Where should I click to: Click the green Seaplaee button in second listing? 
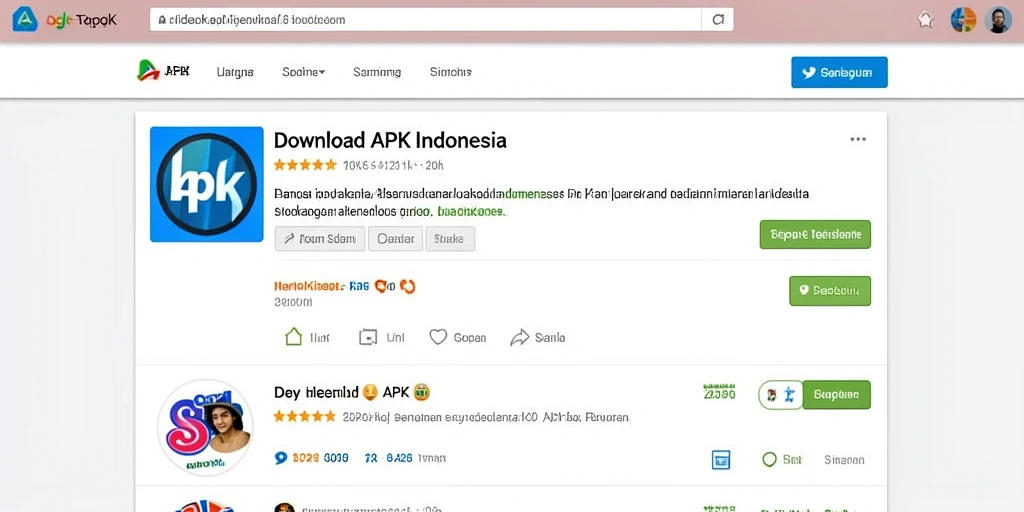click(837, 394)
